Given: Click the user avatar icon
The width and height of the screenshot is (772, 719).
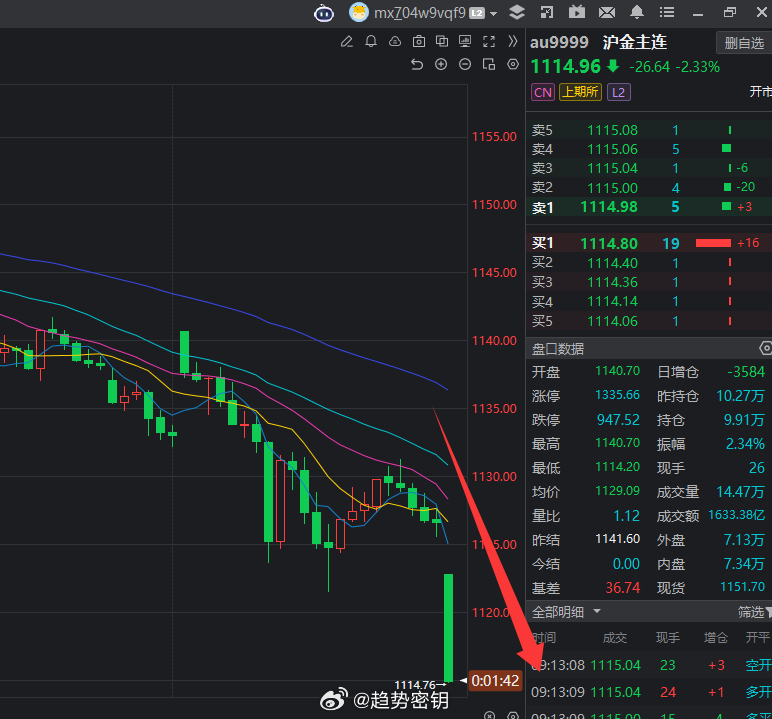Looking at the screenshot, I should (359, 12).
